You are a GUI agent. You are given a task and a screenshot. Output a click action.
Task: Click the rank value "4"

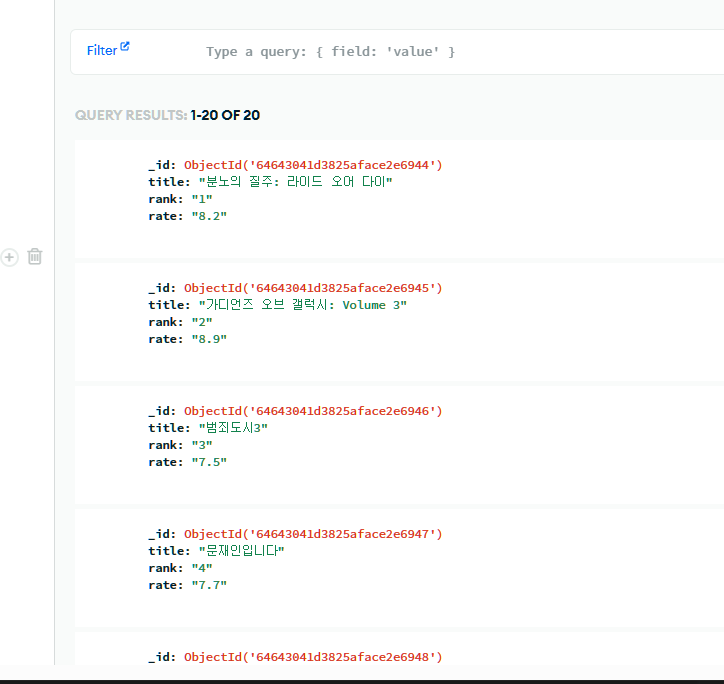(x=202, y=568)
